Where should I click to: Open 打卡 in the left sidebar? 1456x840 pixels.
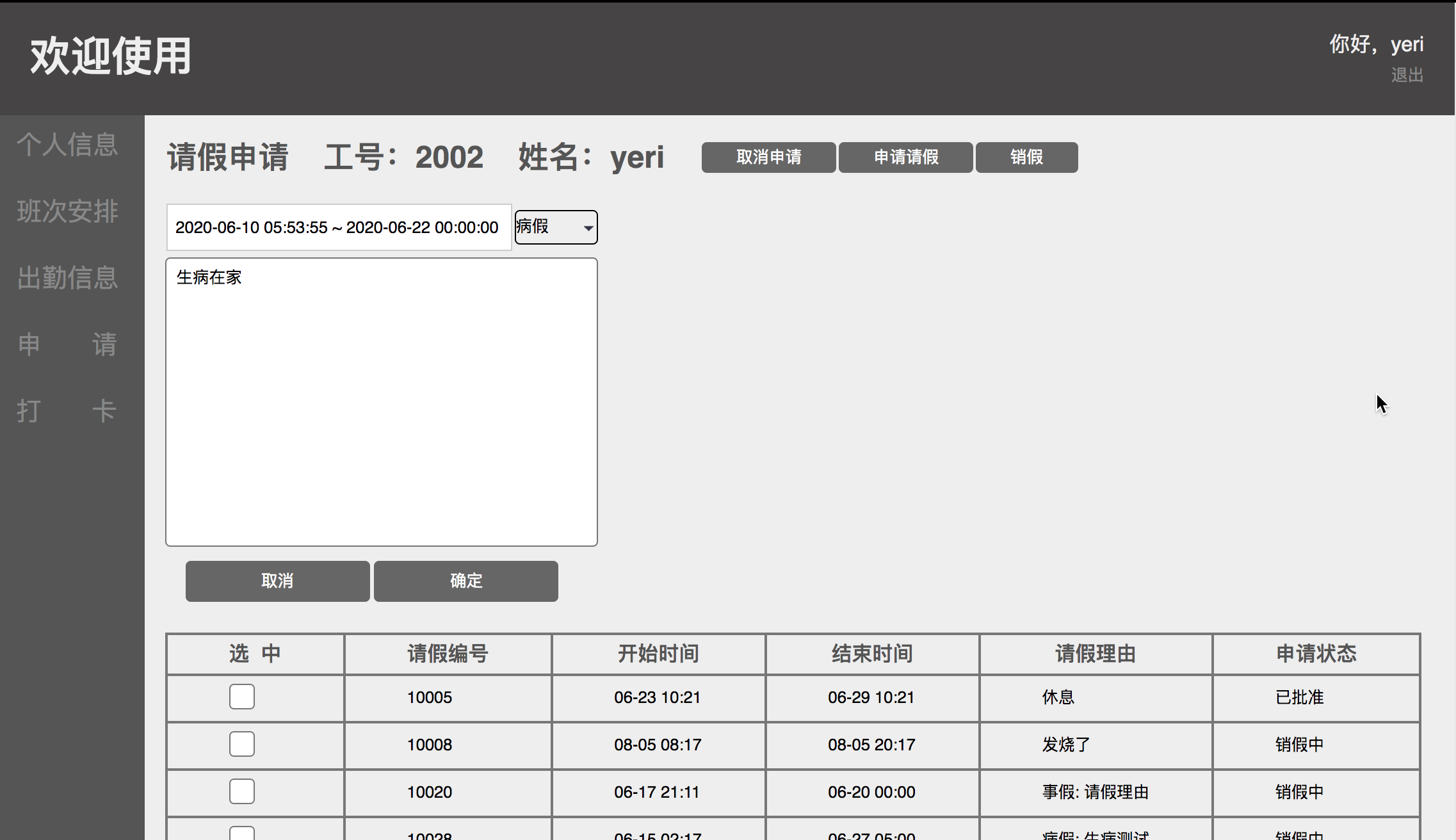tap(67, 411)
